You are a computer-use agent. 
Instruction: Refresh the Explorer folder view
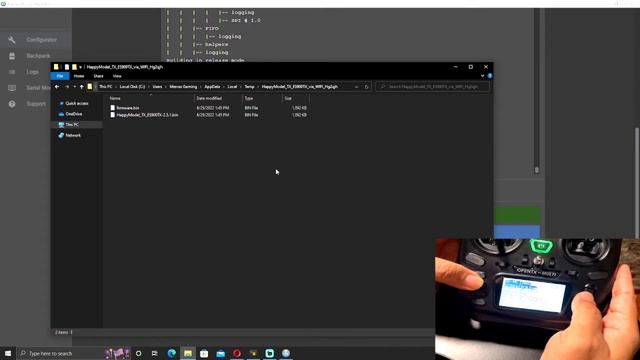(x=367, y=87)
